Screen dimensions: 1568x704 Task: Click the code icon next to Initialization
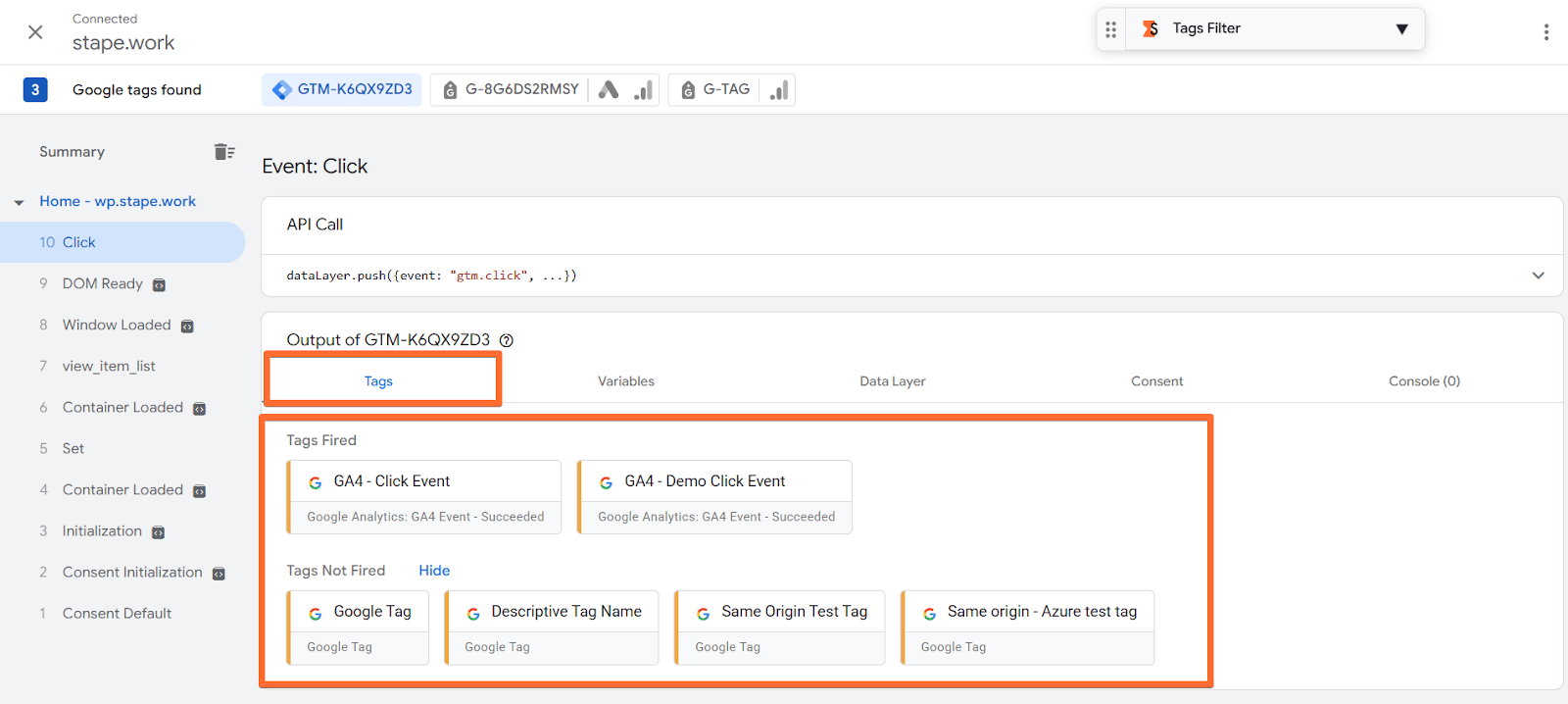[x=158, y=532]
